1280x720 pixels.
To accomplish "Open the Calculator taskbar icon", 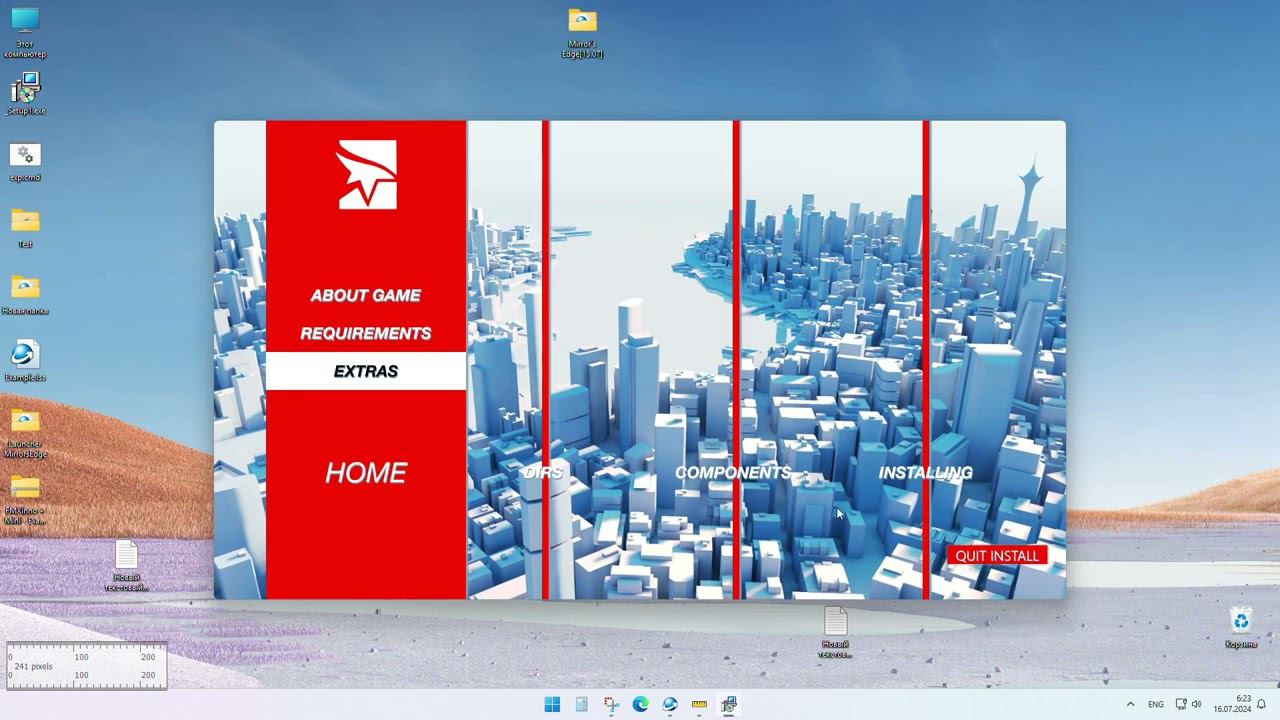I will click(581, 704).
